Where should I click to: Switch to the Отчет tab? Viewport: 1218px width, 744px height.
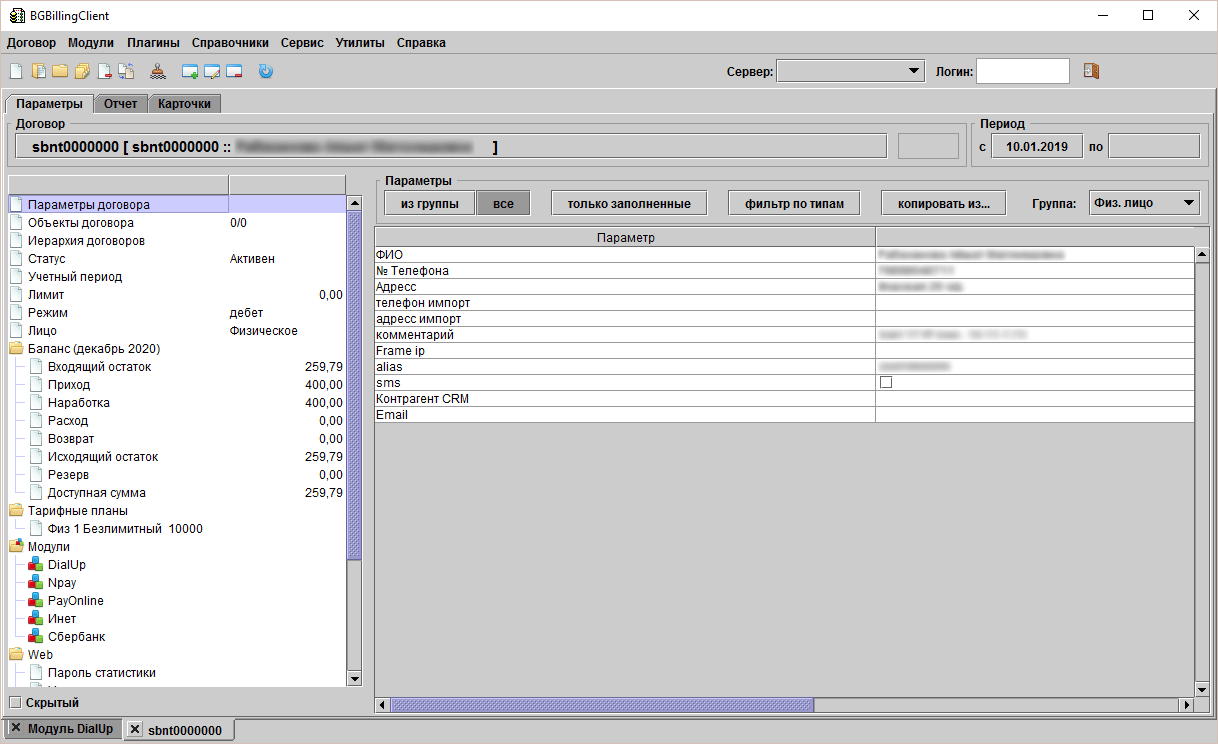point(120,104)
